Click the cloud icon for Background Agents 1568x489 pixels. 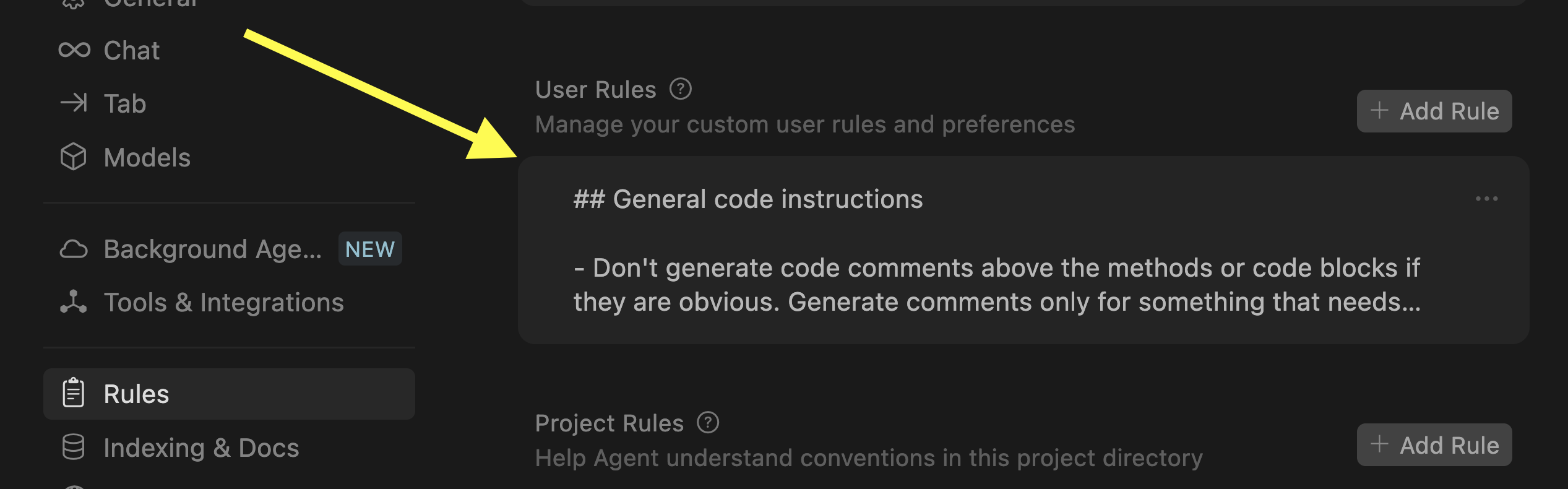(x=74, y=249)
